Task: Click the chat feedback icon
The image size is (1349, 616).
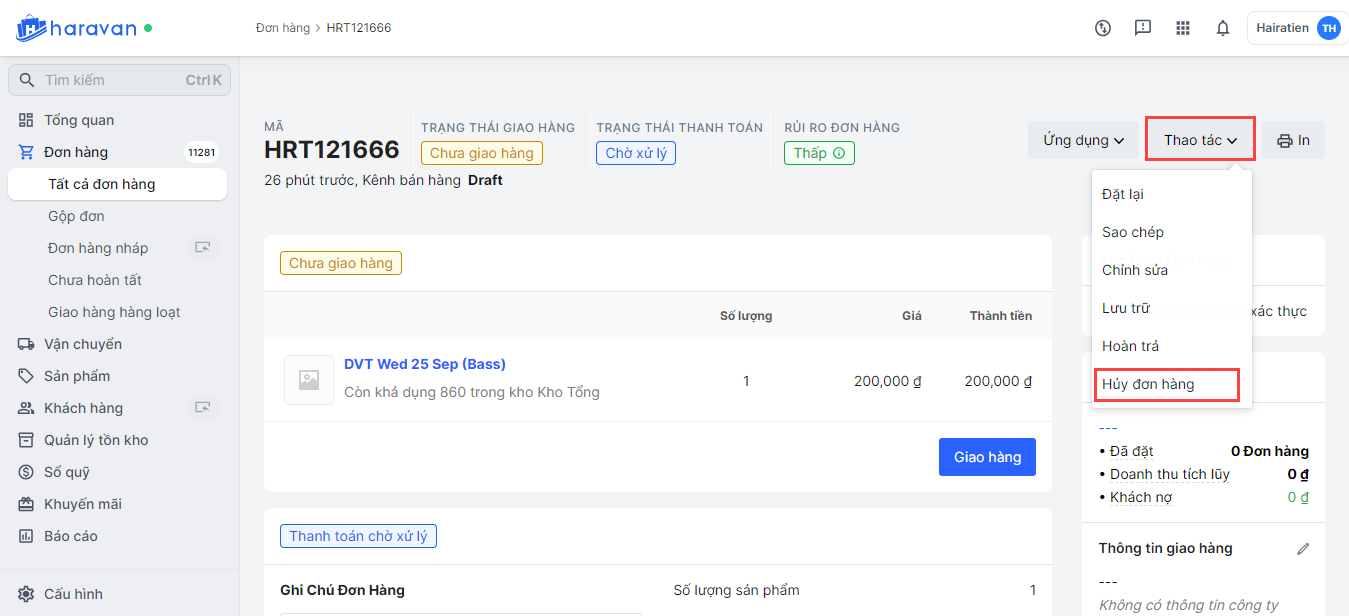Action: coord(1143,28)
